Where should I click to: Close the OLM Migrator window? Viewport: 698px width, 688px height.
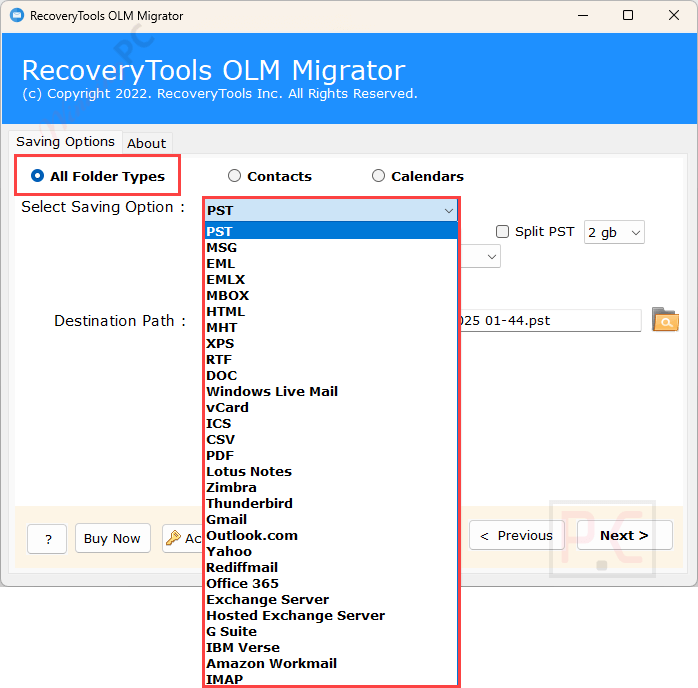click(674, 16)
